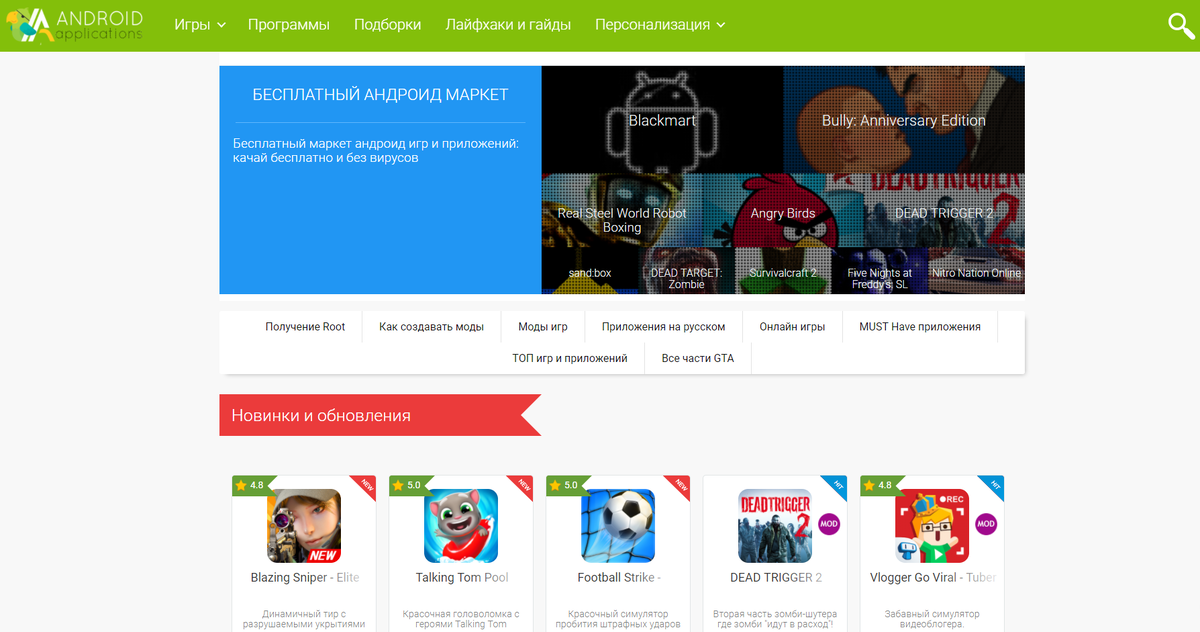Open Blackmart banner tile

tap(662, 120)
